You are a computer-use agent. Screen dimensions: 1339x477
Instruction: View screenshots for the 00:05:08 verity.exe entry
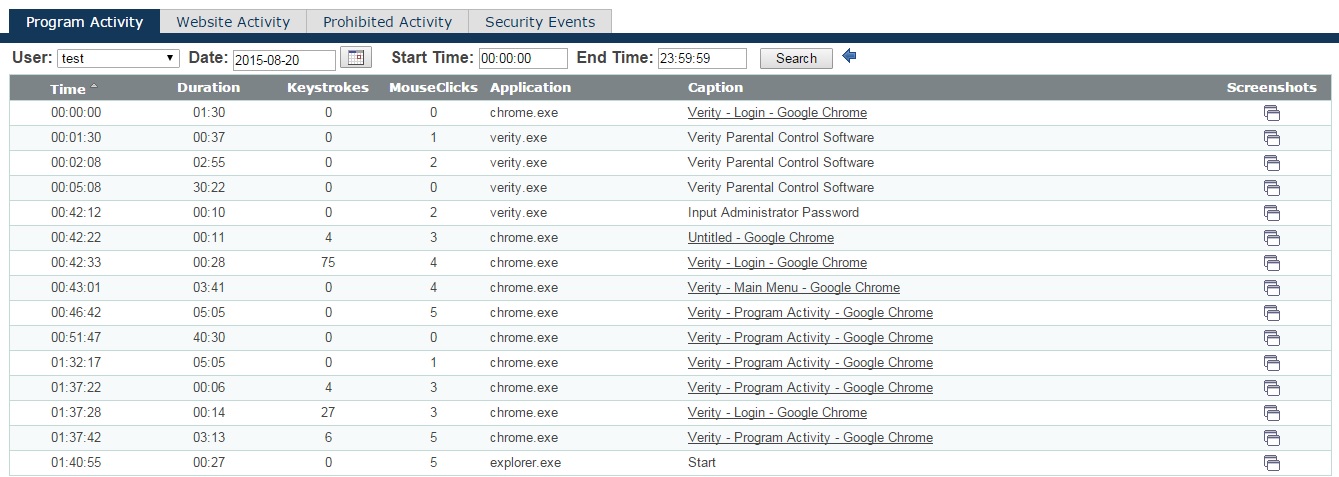click(x=1271, y=188)
